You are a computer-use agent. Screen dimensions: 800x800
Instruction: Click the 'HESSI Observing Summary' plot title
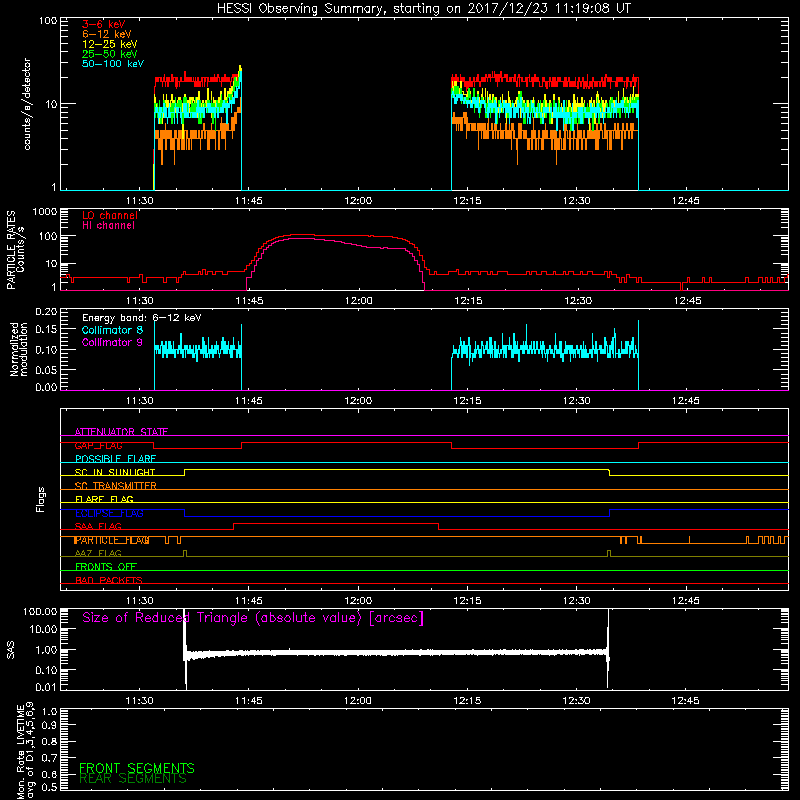coord(423,9)
